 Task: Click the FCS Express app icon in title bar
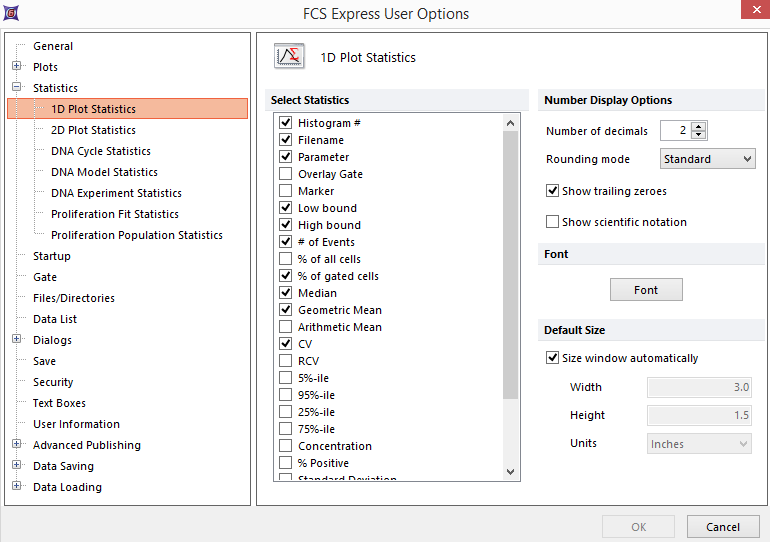point(10,13)
